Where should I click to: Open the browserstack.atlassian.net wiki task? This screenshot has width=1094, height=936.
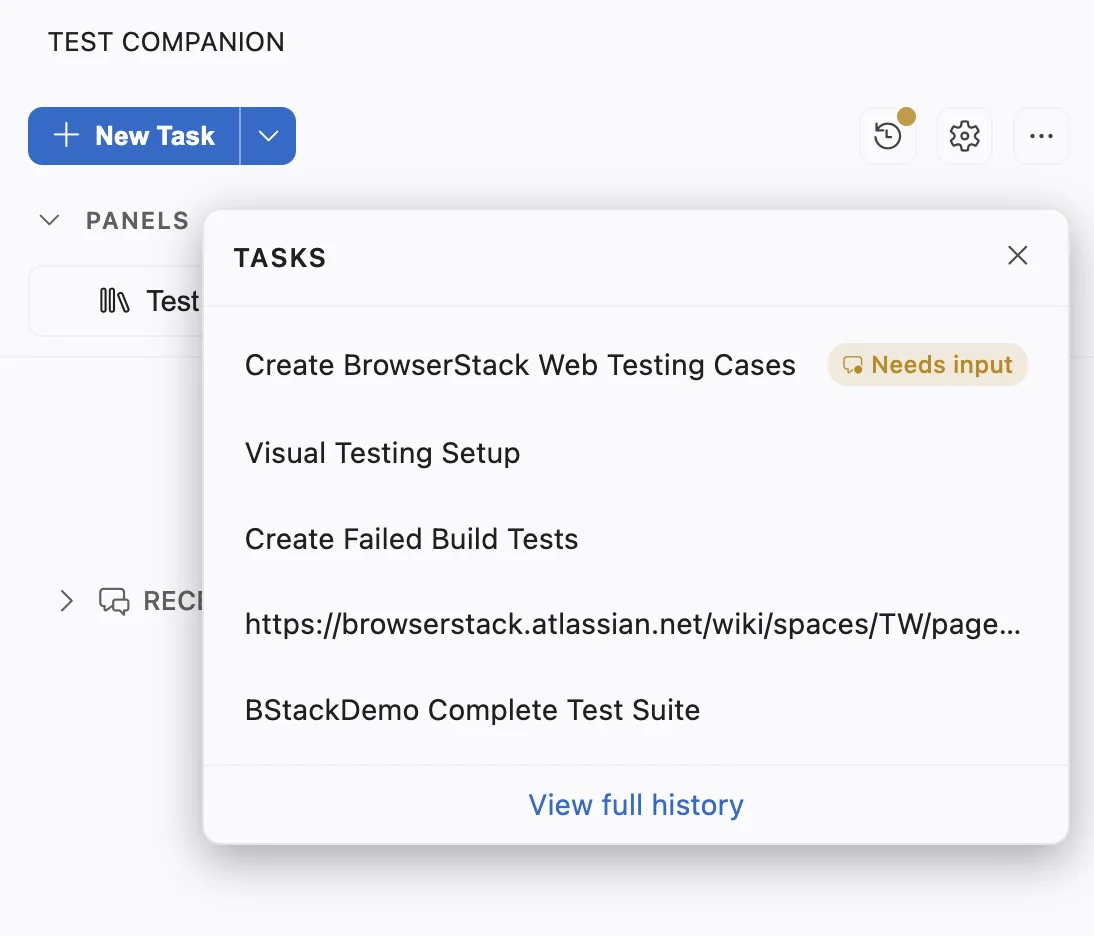click(x=633, y=624)
